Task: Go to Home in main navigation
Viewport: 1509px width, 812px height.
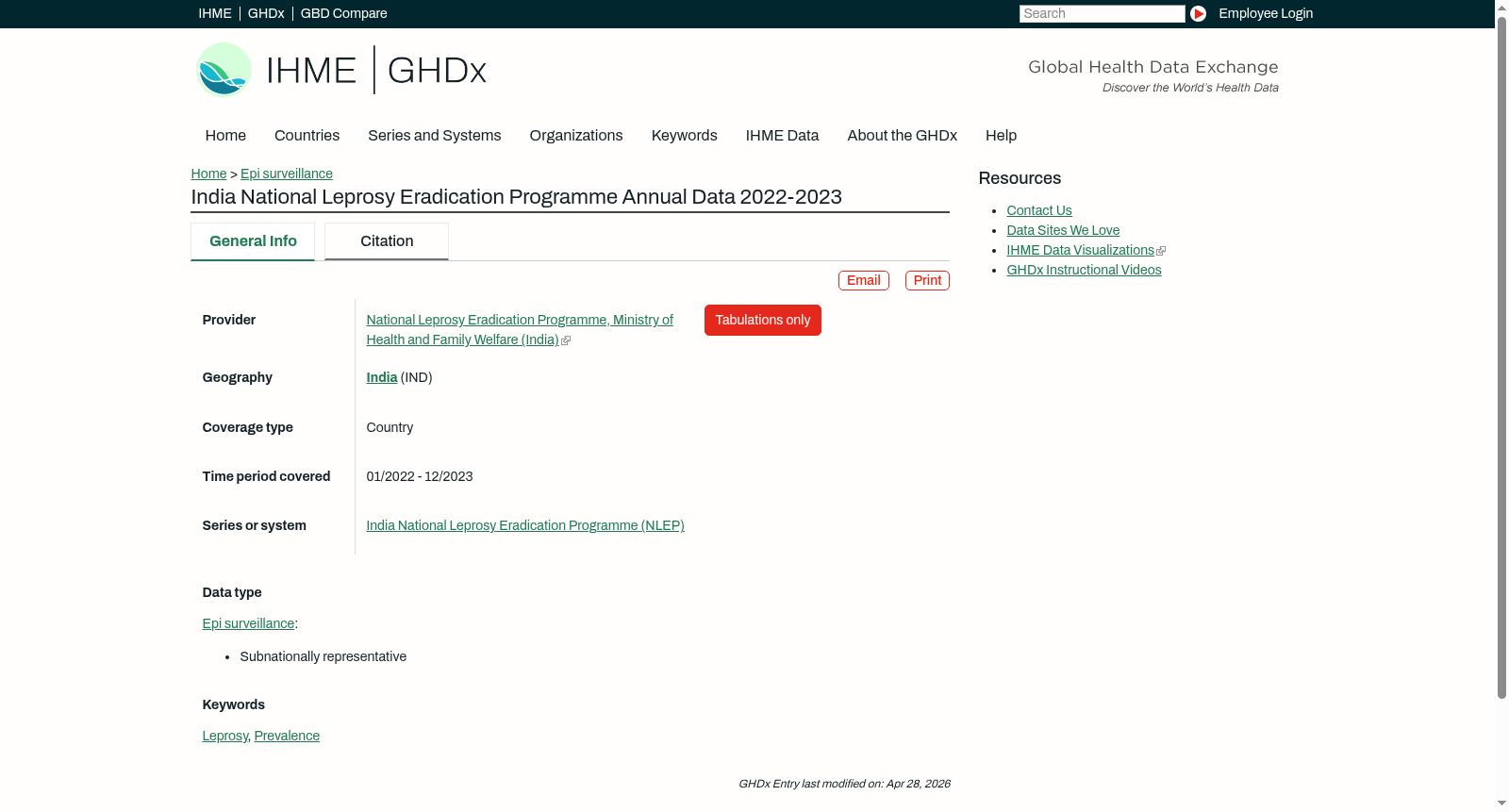Action: pyautogui.click(x=225, y=136)
